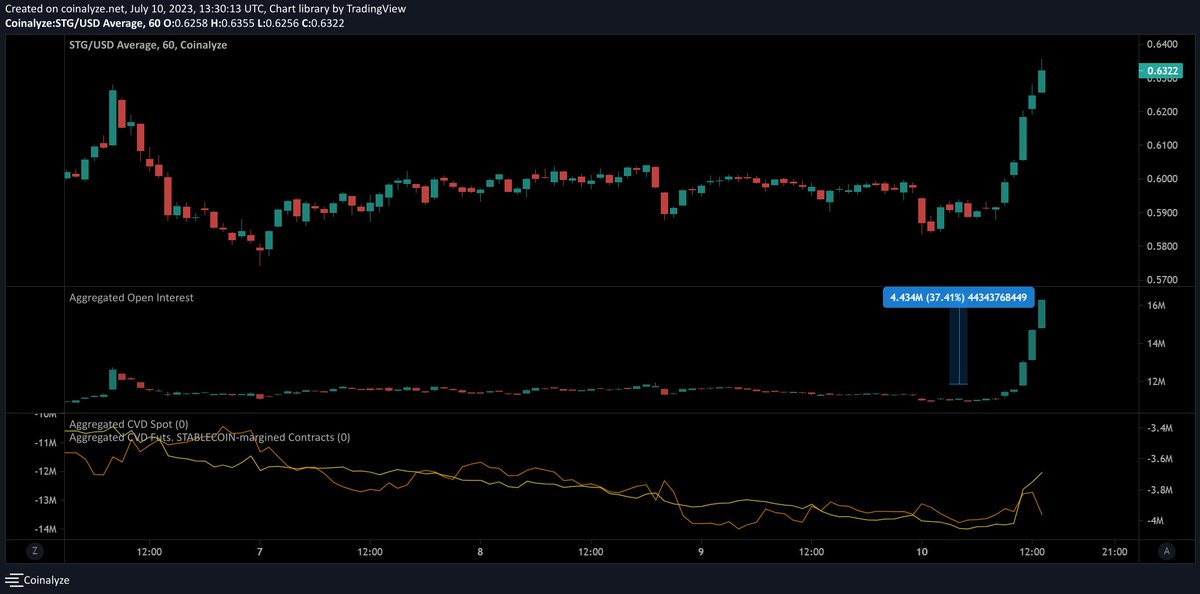Click the highlighted 0.6322 price label
Screen dimensions: 1200x594
(1163, 71)
